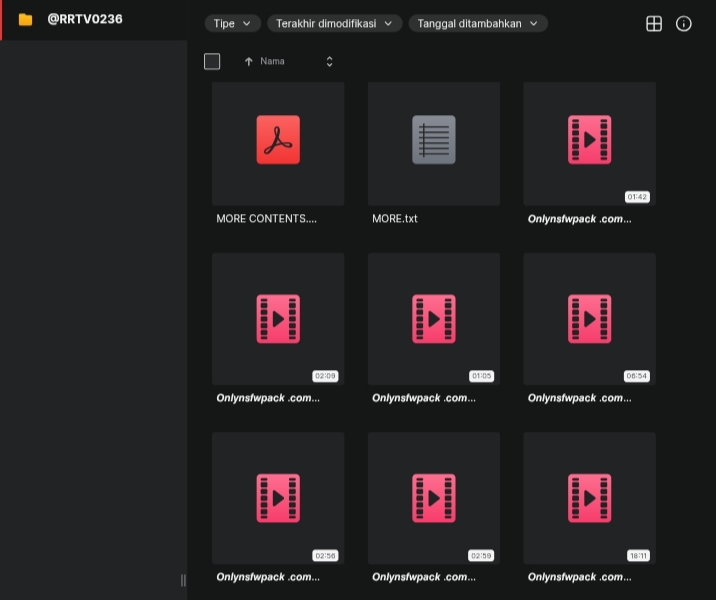Image resolution: width=716 pixels, height=600 pixels.
Task: Open the video with duration 01:42
Action: click(590, 144)
